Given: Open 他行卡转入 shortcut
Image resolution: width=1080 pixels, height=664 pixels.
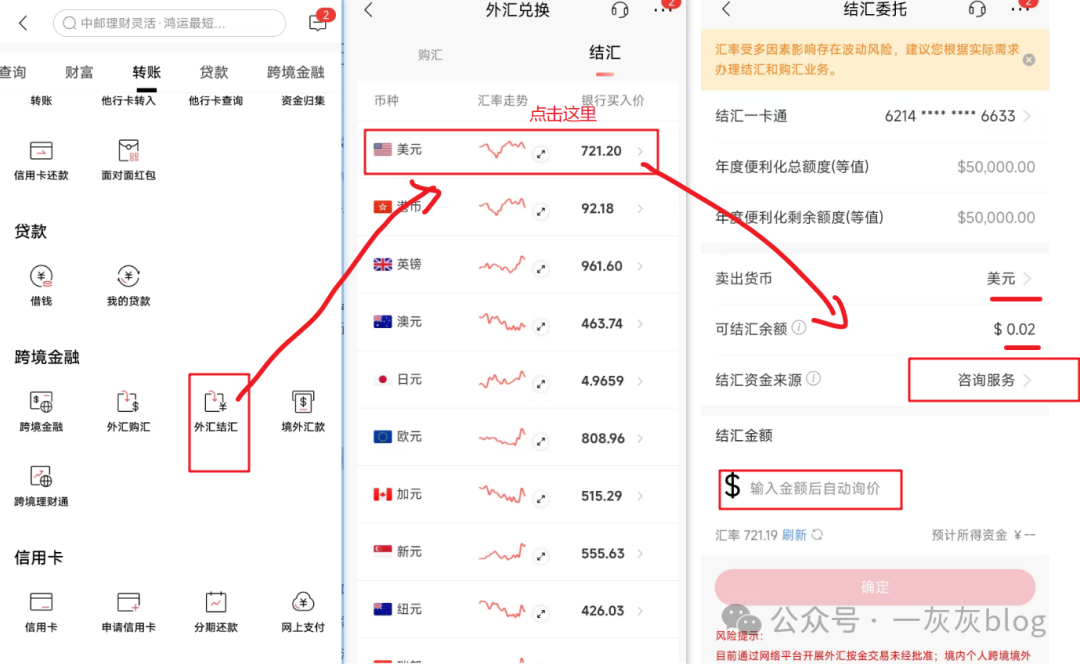Looking at the screenshot, I should click(128, 101).
